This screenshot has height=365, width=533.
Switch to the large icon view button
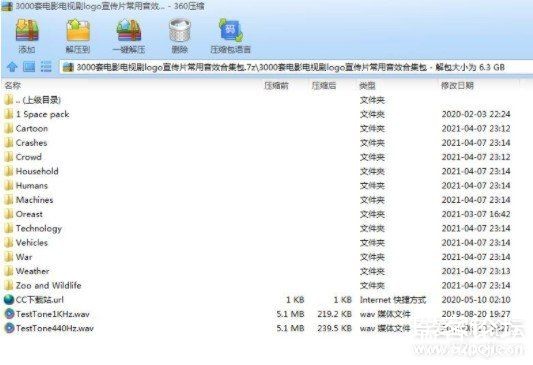point(29,67)
